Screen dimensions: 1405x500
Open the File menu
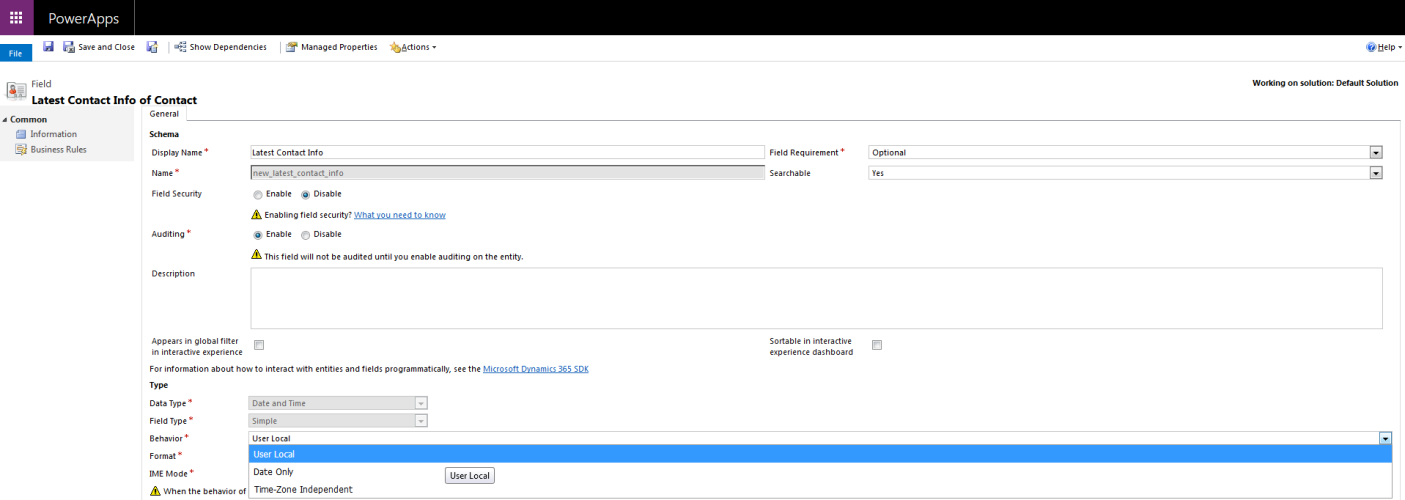pos(15,53)
